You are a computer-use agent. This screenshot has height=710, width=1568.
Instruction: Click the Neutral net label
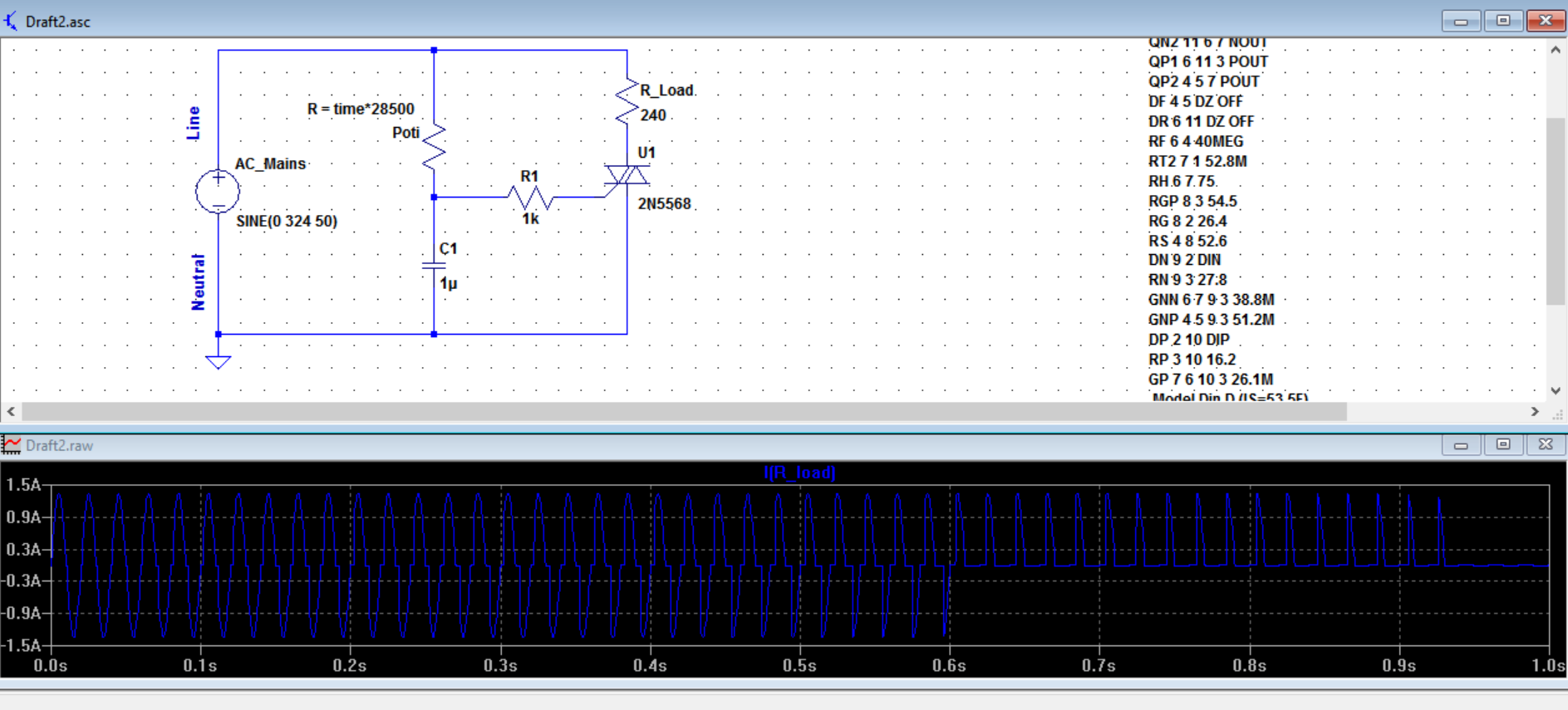click(198, 282)
